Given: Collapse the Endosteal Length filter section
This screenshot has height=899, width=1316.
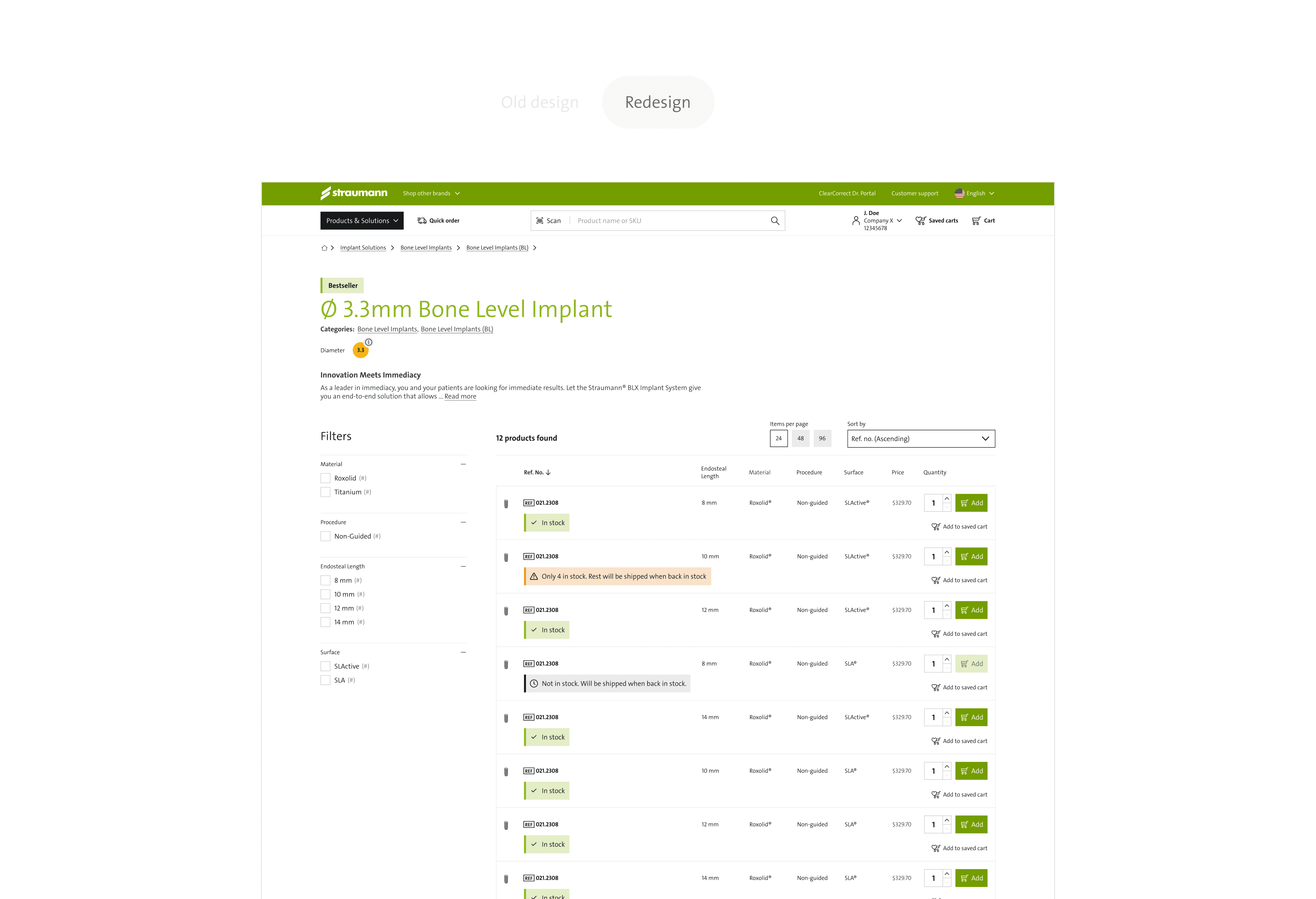Looking at the screenshot, I should point(463,566).
